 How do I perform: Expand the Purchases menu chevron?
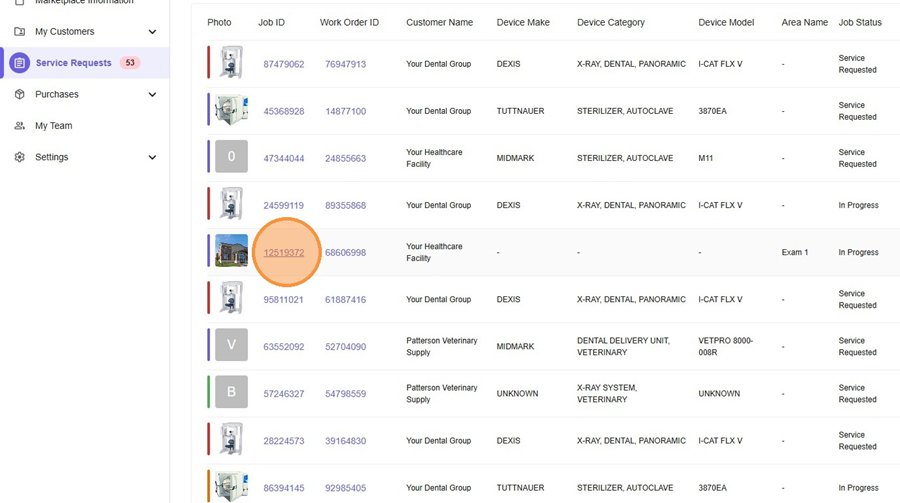152,95
